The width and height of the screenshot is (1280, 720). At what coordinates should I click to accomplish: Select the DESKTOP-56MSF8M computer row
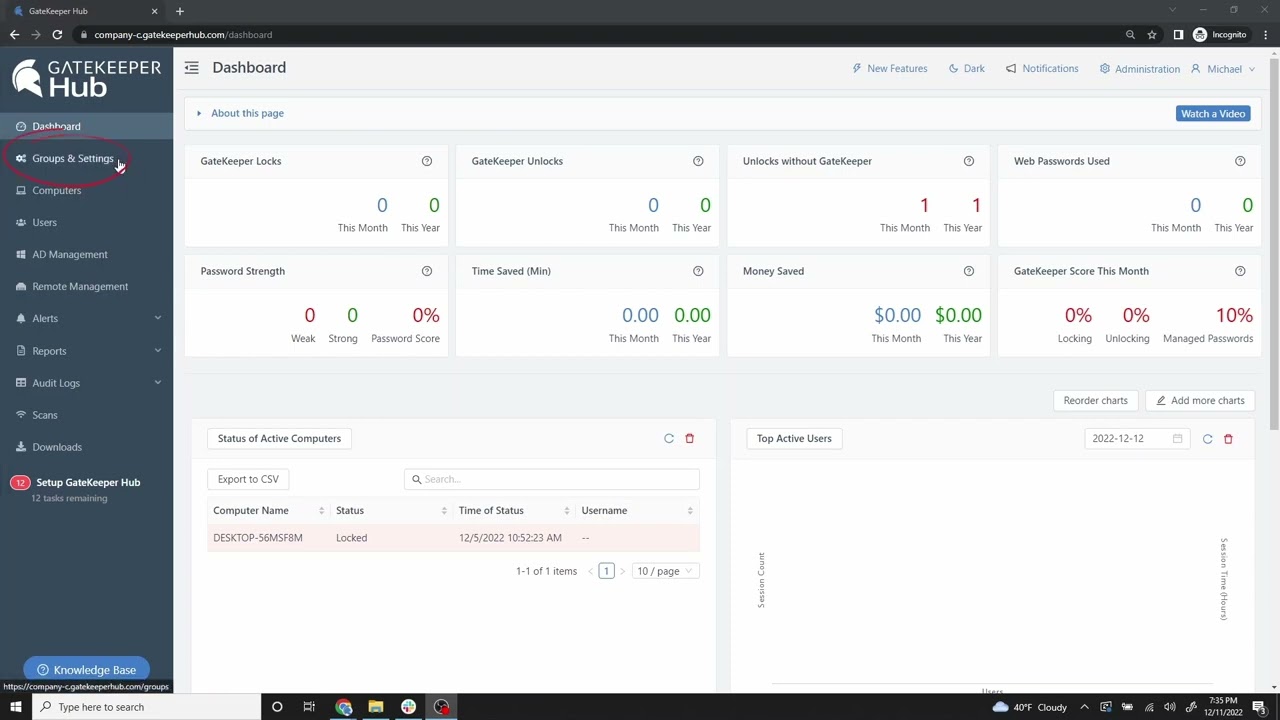point(453,538)
